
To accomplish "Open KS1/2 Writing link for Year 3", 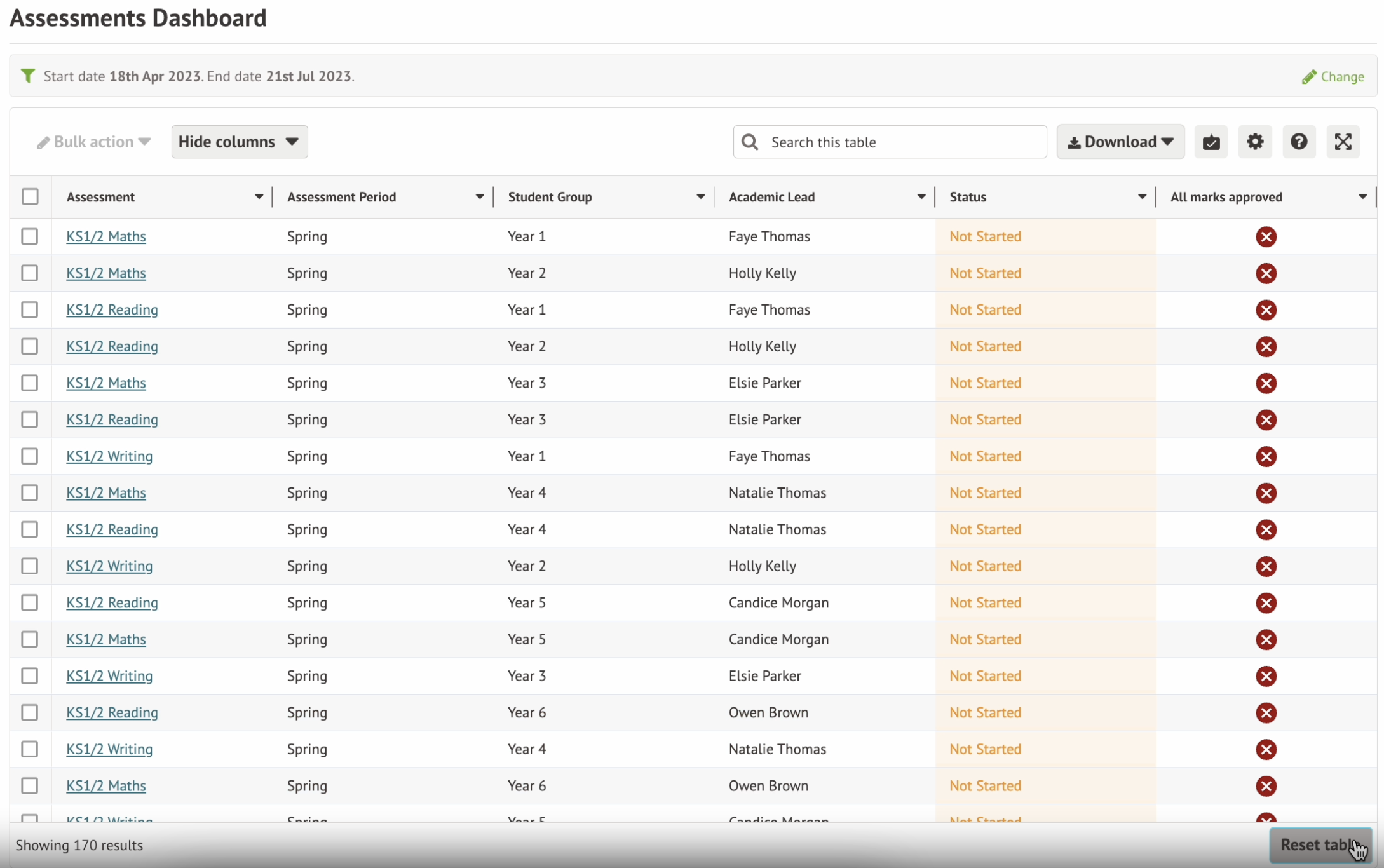I will coord(109,676).
